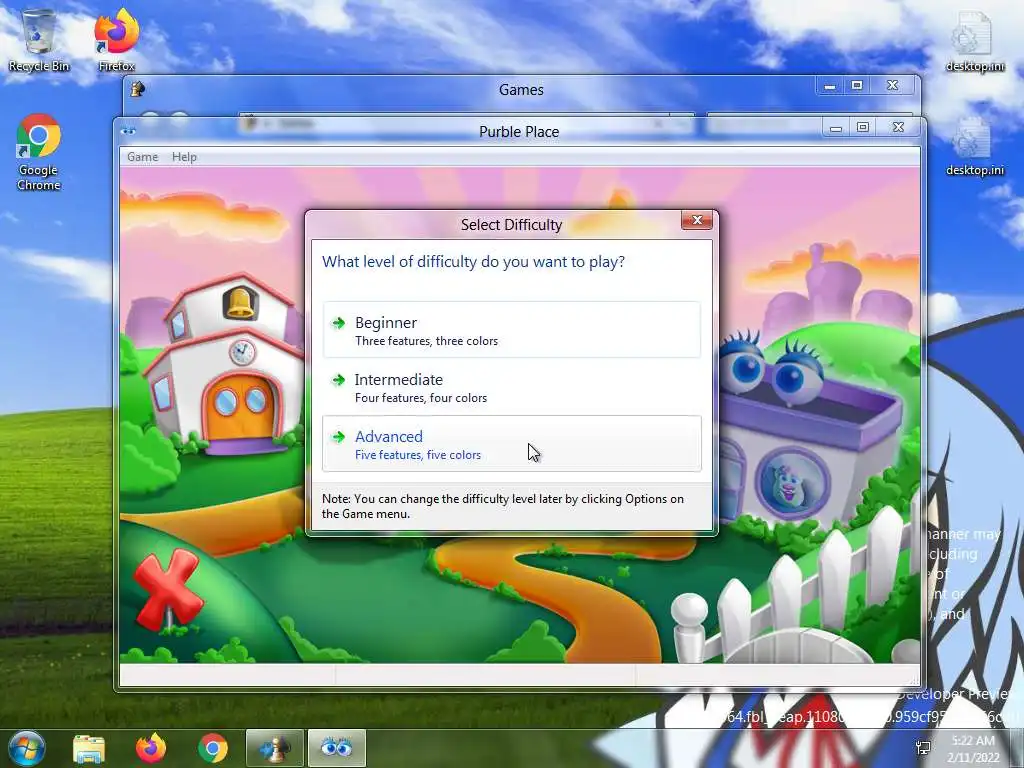Click the green arrow beside Intermediate

tap(338, 379)
